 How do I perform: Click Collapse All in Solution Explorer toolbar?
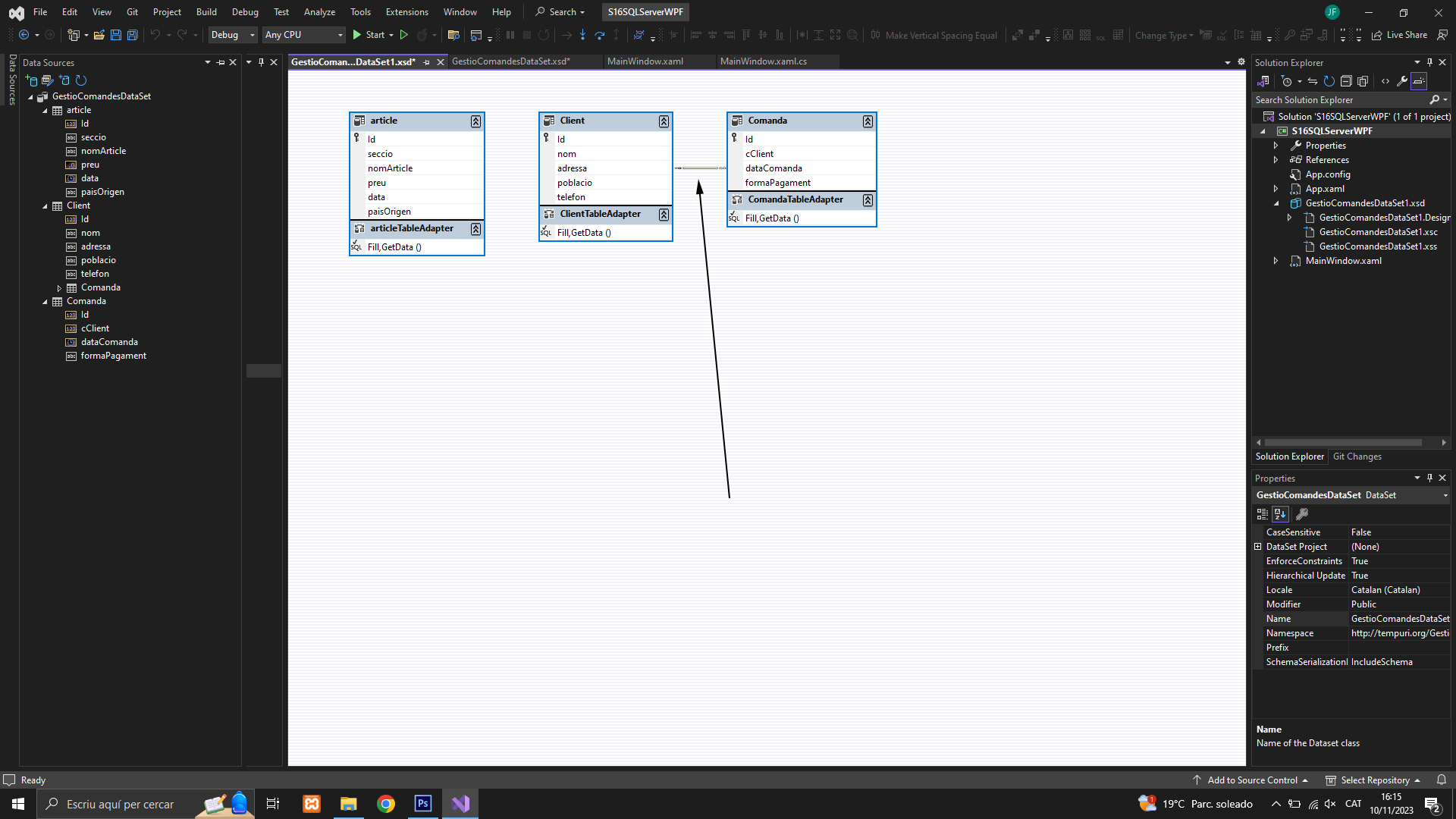(x=1346, y=81)
